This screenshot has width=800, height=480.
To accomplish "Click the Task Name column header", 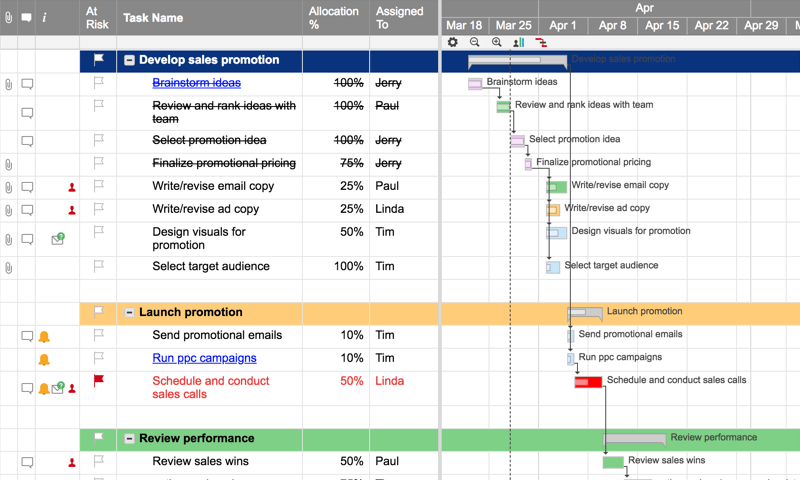I will pyautogui.click(x=153, y=18).
